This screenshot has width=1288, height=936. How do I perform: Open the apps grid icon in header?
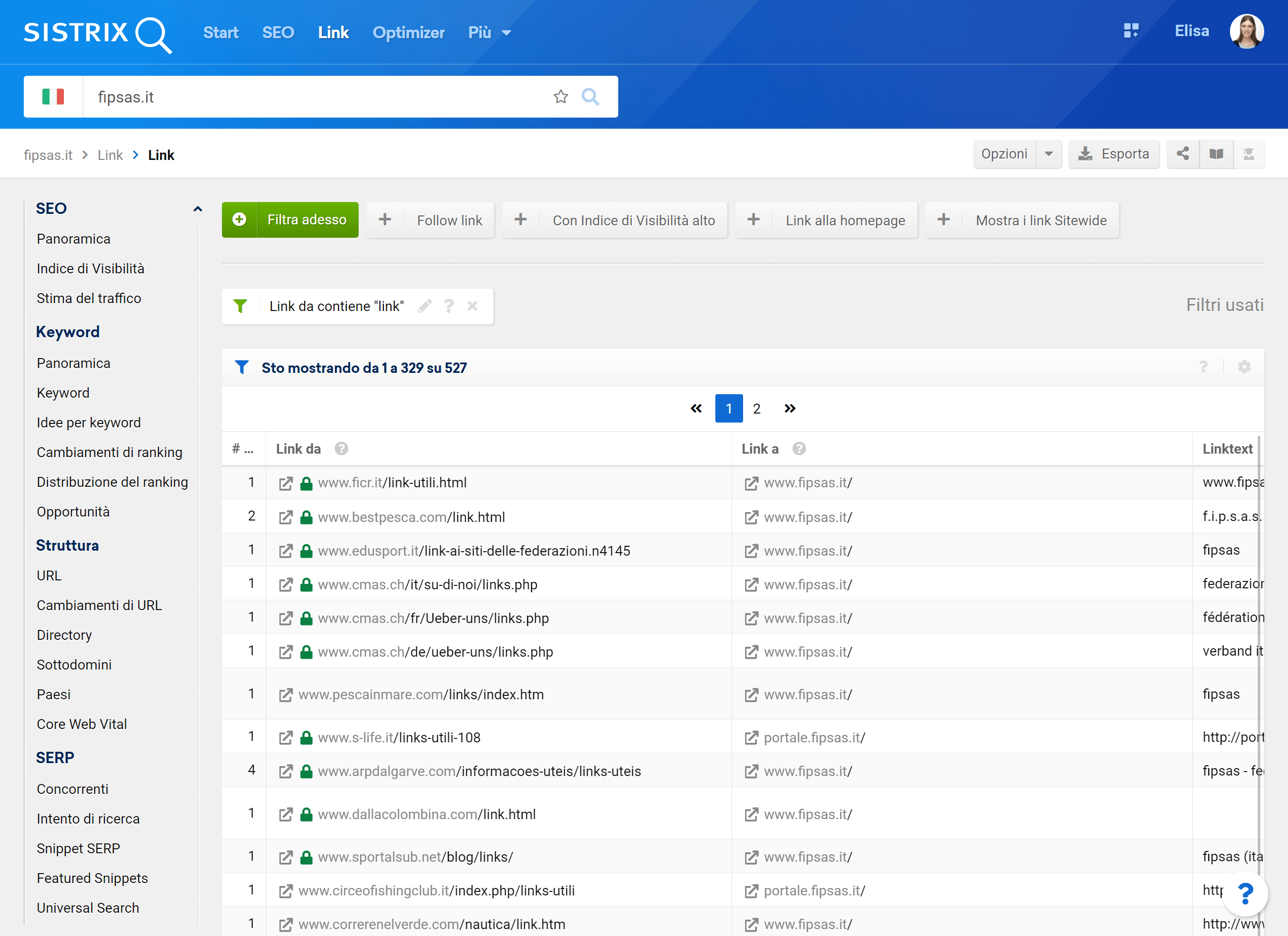coord(1130,31)
